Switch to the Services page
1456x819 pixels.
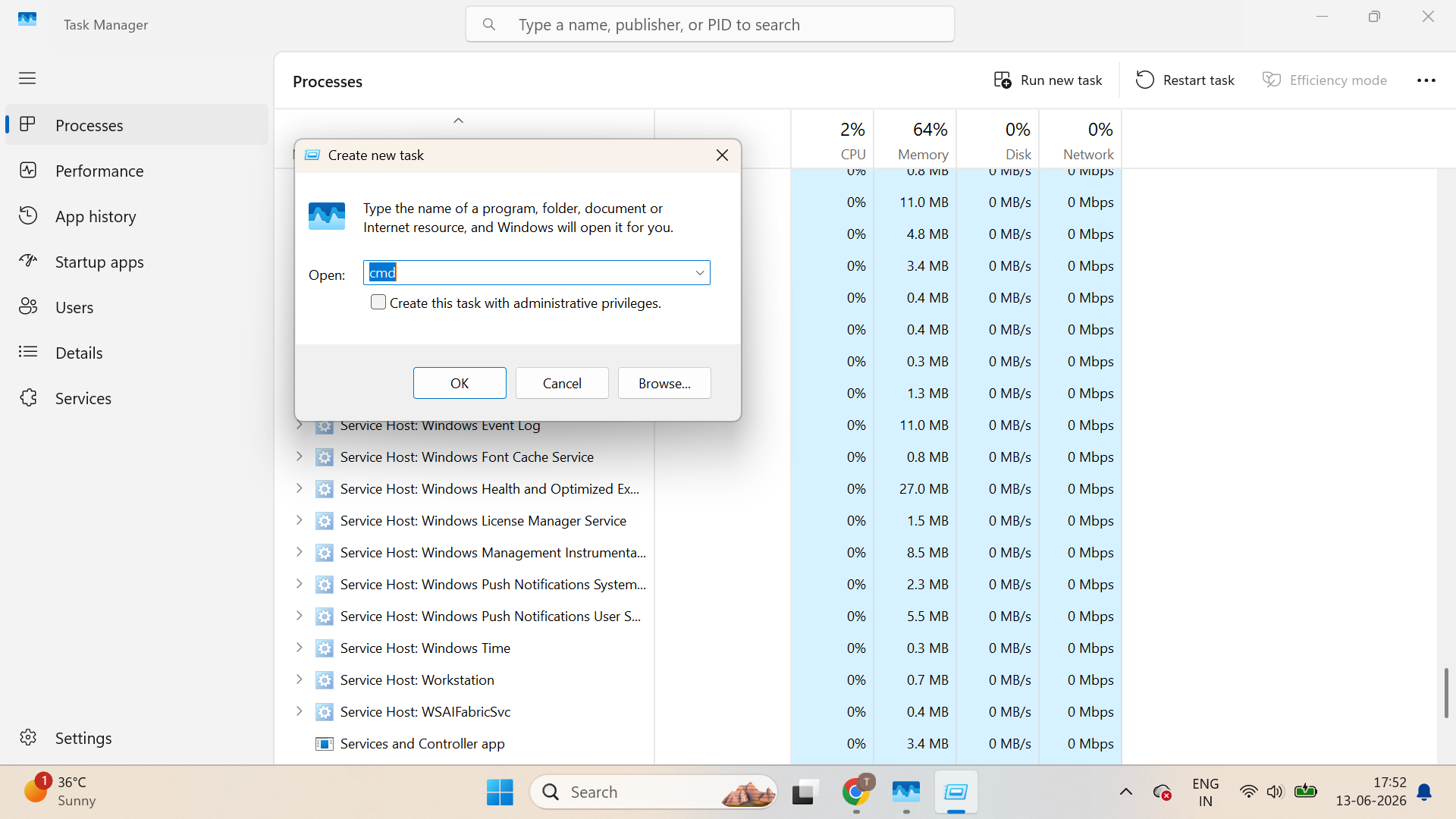(x=136, y=398)
